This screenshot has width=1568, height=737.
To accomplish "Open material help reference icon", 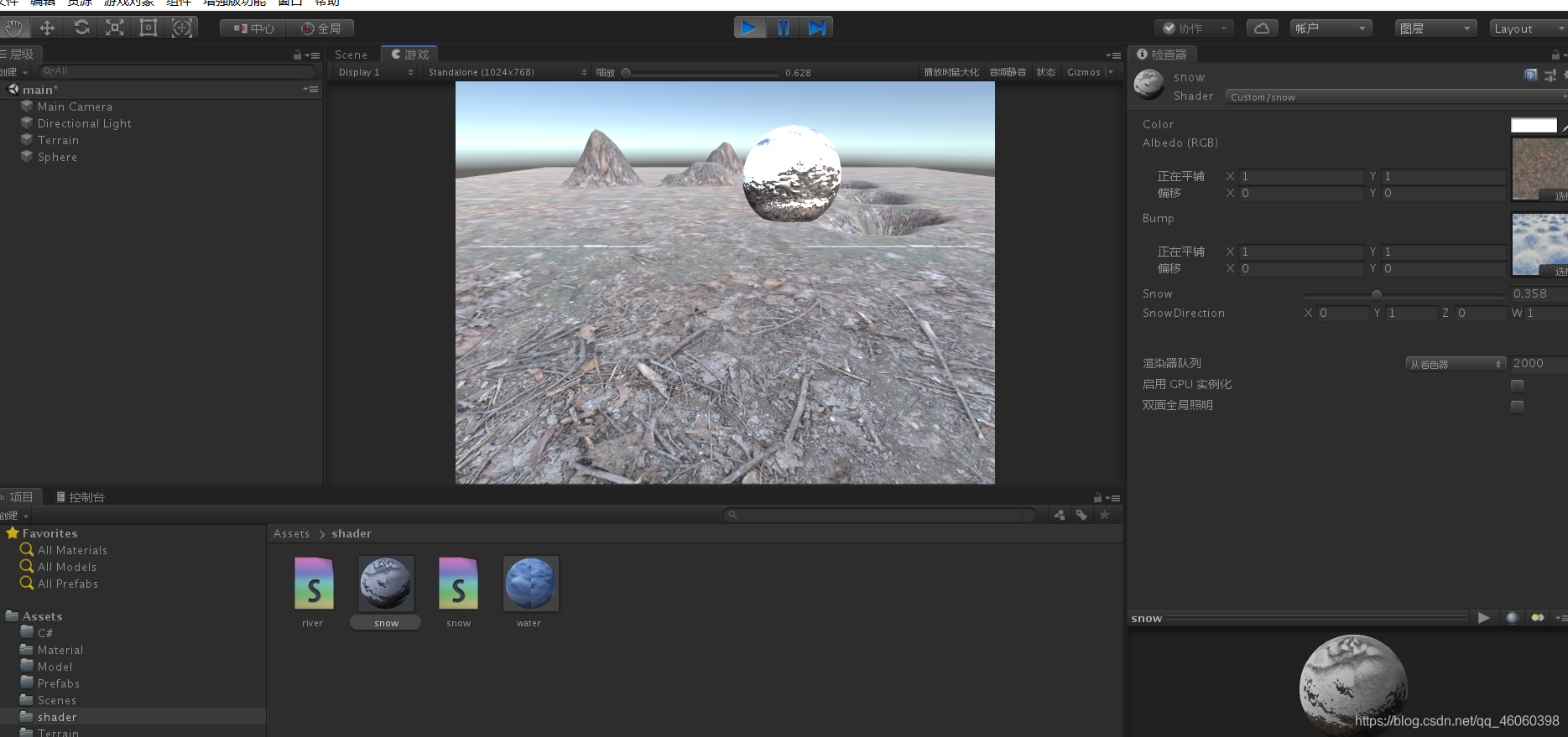I will pos(1530,75).
